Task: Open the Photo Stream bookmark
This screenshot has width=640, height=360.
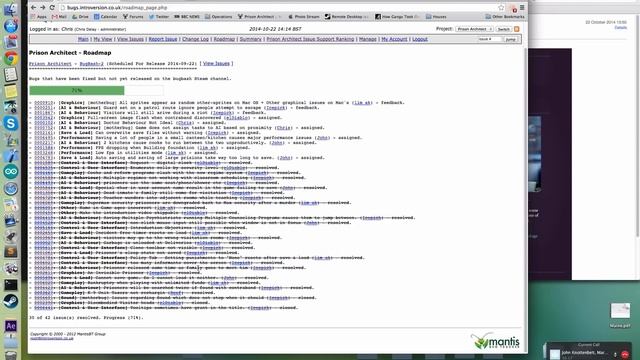Action: (304, 17)
